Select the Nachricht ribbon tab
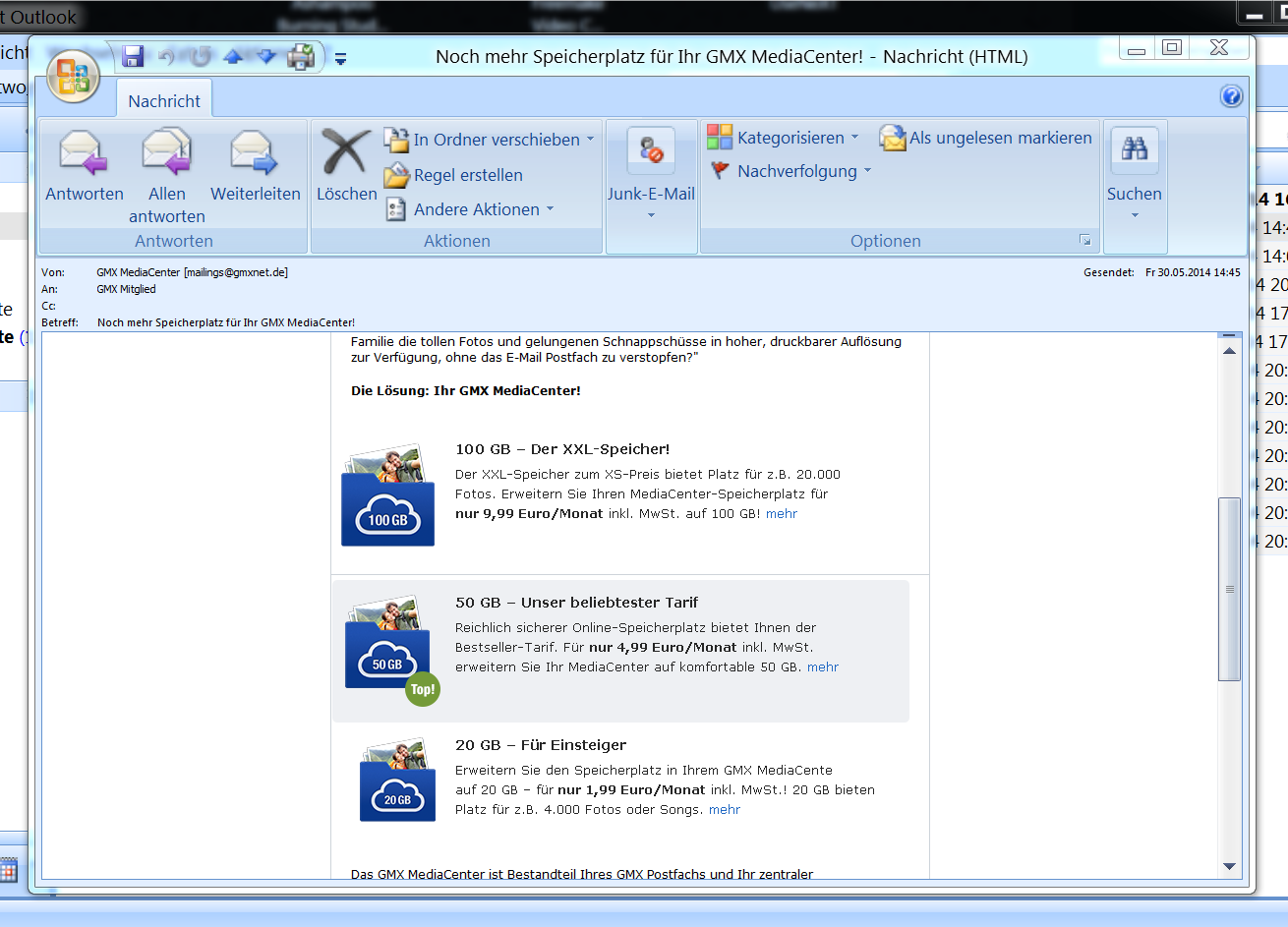Image resolution: width=1288 pixels, height=927 pixels. point(164,100)
